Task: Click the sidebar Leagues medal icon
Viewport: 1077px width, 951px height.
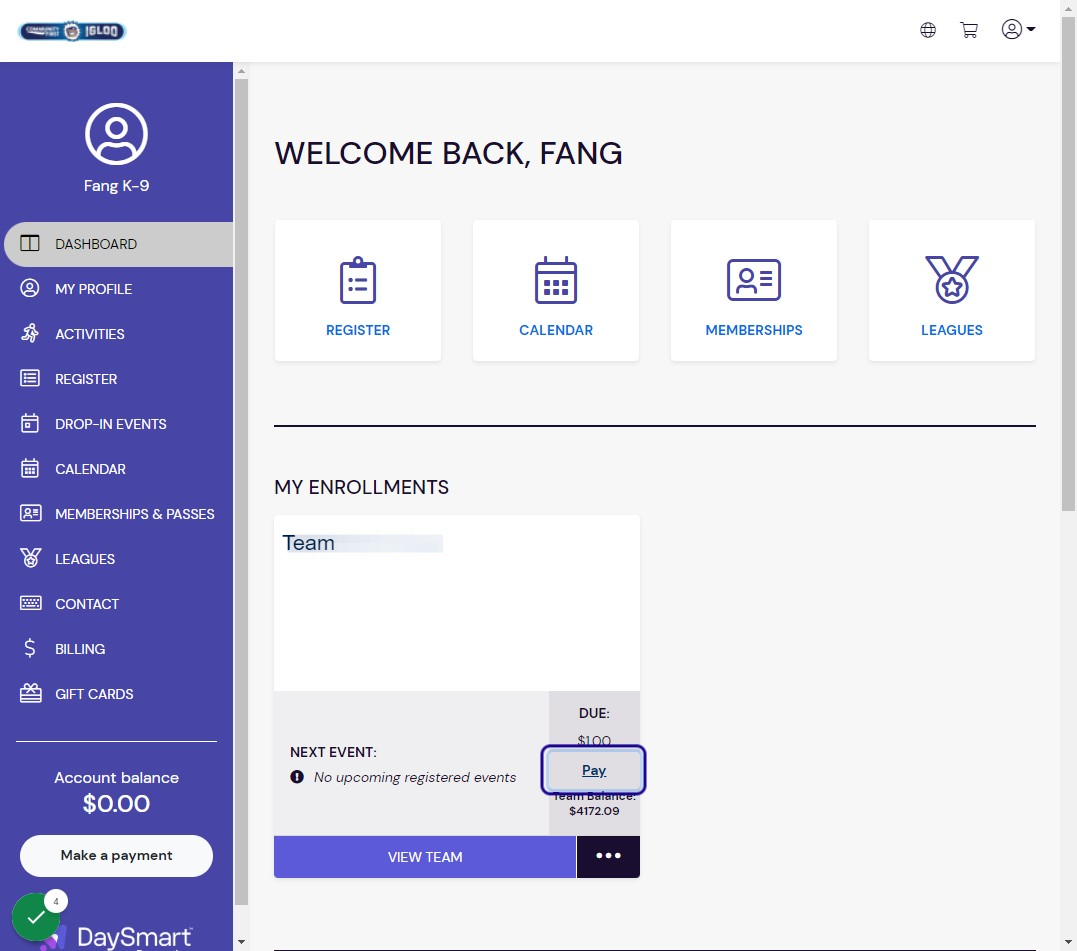Action: pos(30,558)
